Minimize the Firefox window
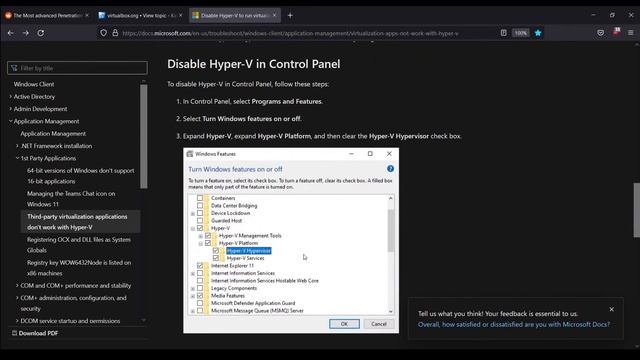Image resolution: width=640 pixels, height=360 pixels. 593,15
